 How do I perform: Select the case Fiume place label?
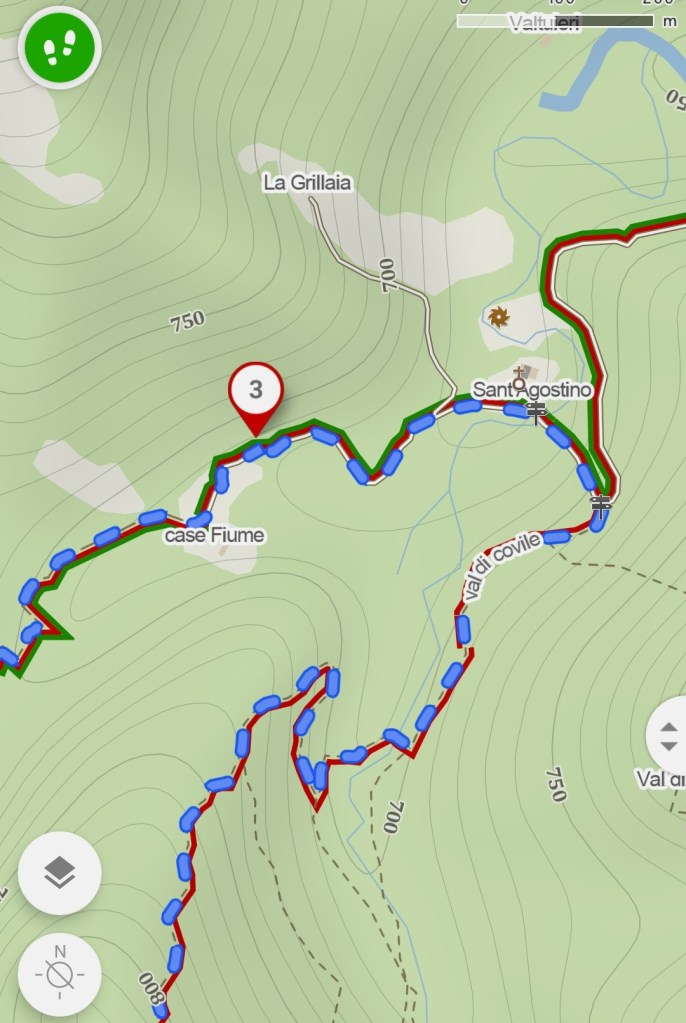click(215, 536)
